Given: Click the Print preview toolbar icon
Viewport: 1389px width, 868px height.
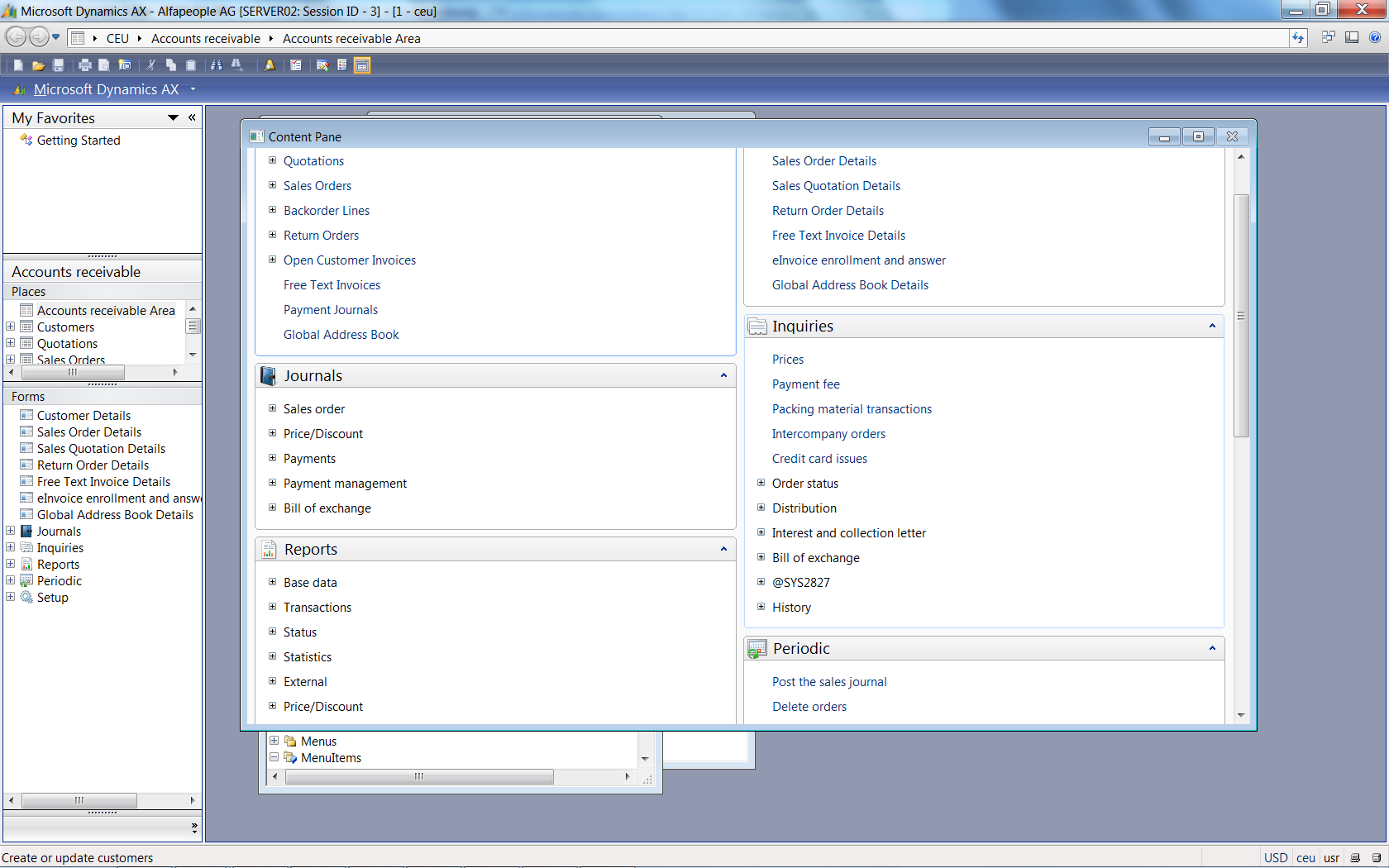Looking at the screenshot, I should [104, 65].
